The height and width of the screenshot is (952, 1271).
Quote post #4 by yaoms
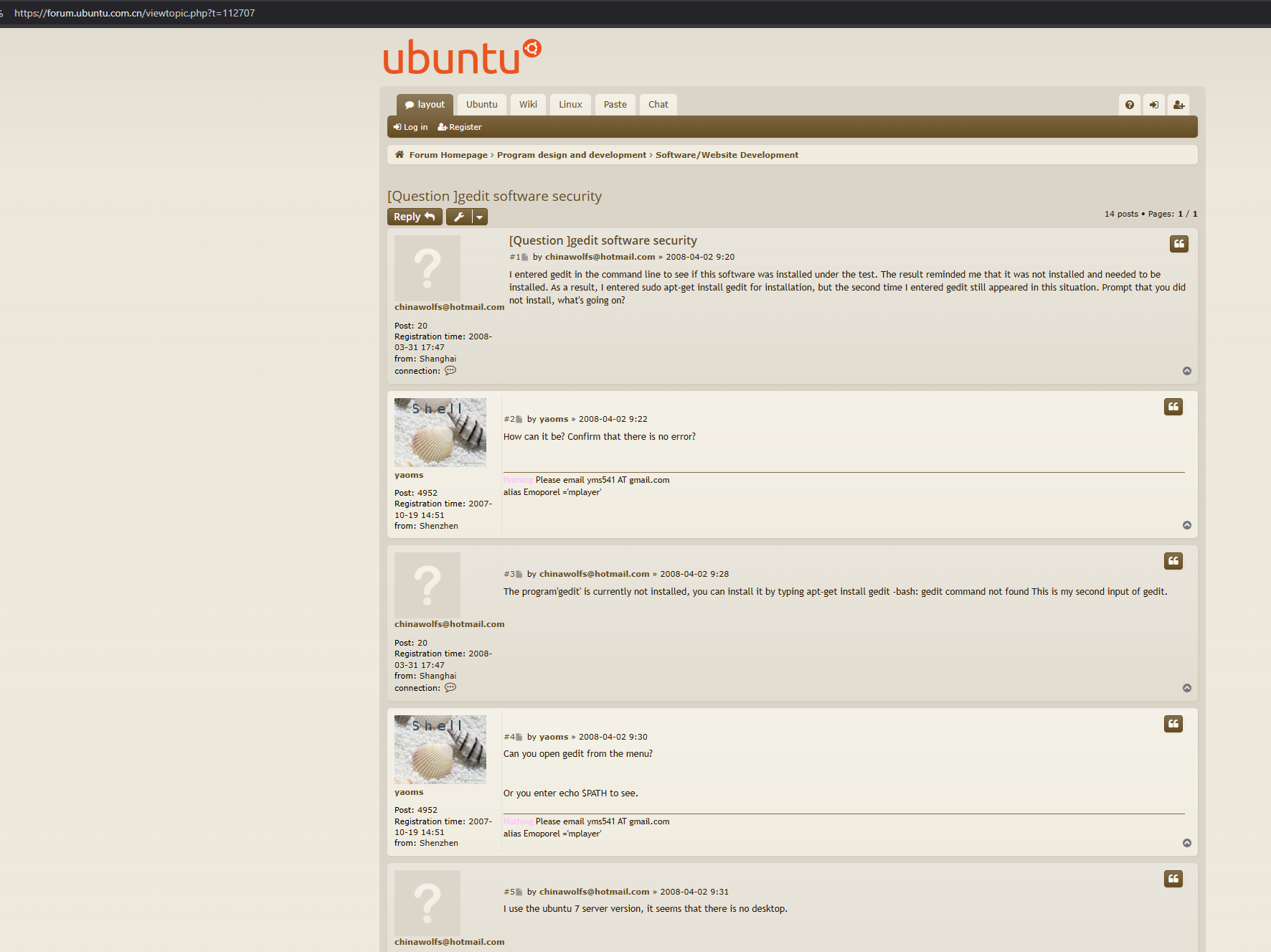pos(1173,724)
